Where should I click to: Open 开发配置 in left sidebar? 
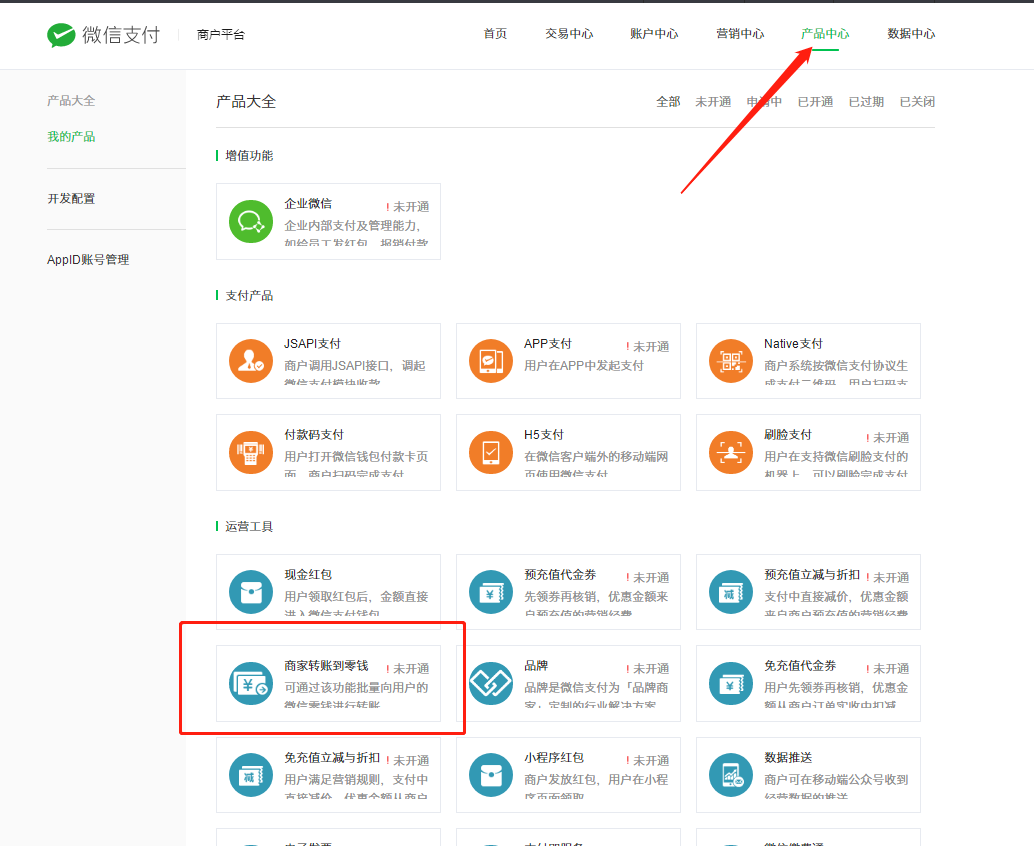(x=71, y=199)
